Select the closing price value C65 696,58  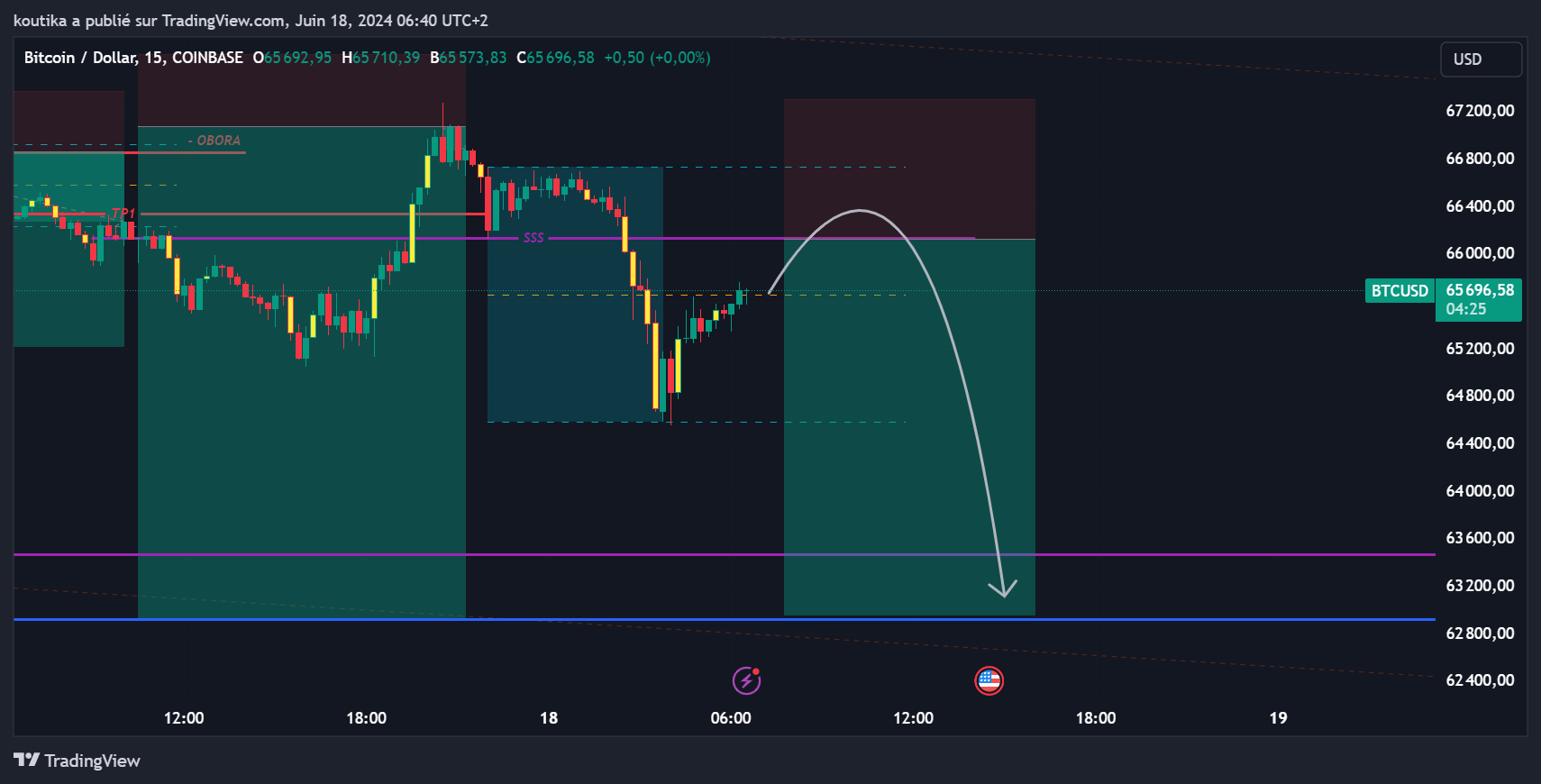point(555,58)
